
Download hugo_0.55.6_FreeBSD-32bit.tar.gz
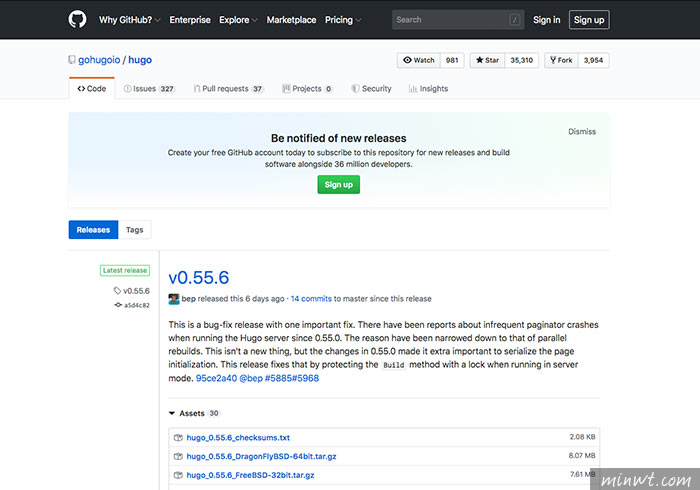[250, 475]
